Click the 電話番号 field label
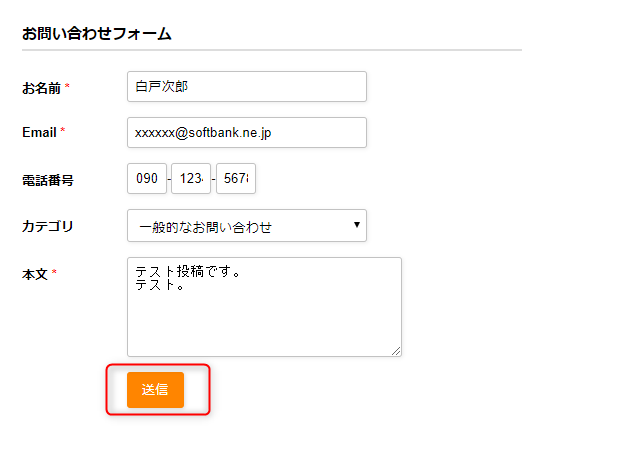This screenshot has width=627, height=451. [47, 180]
